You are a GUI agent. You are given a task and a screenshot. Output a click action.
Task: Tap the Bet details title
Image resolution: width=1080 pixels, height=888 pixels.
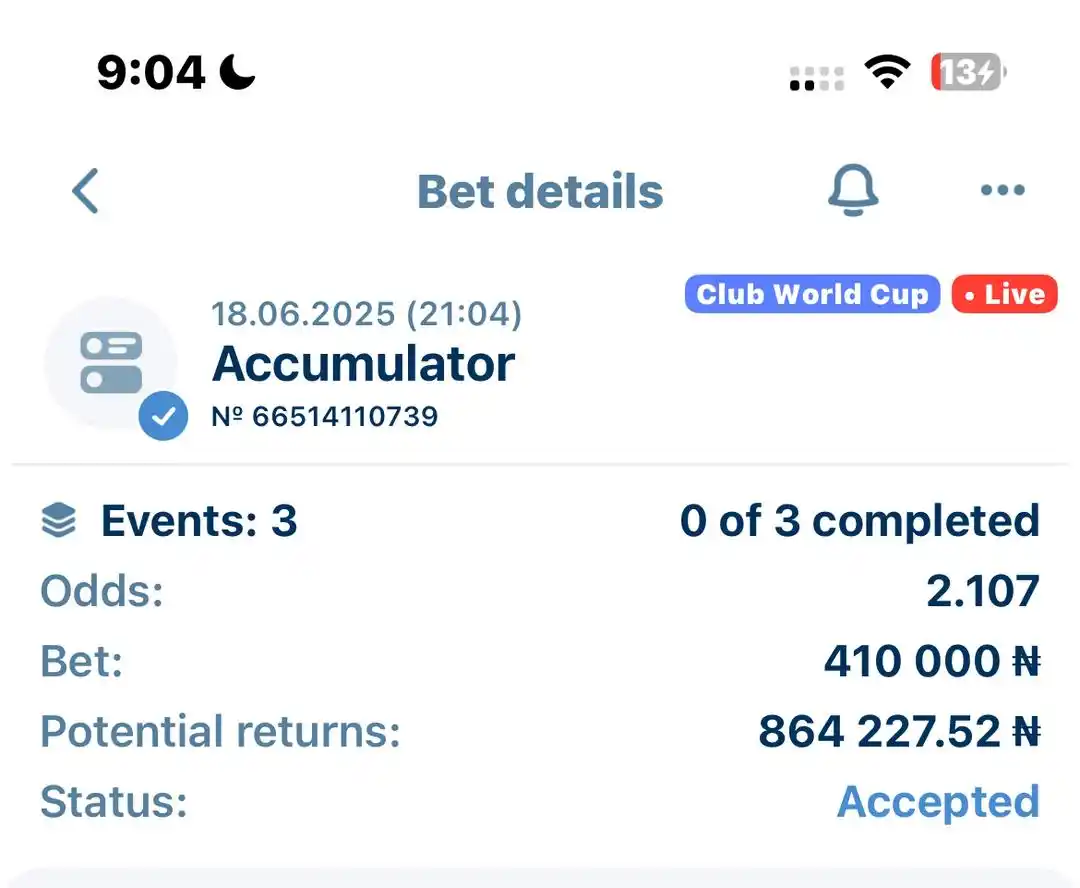point(540,191)
